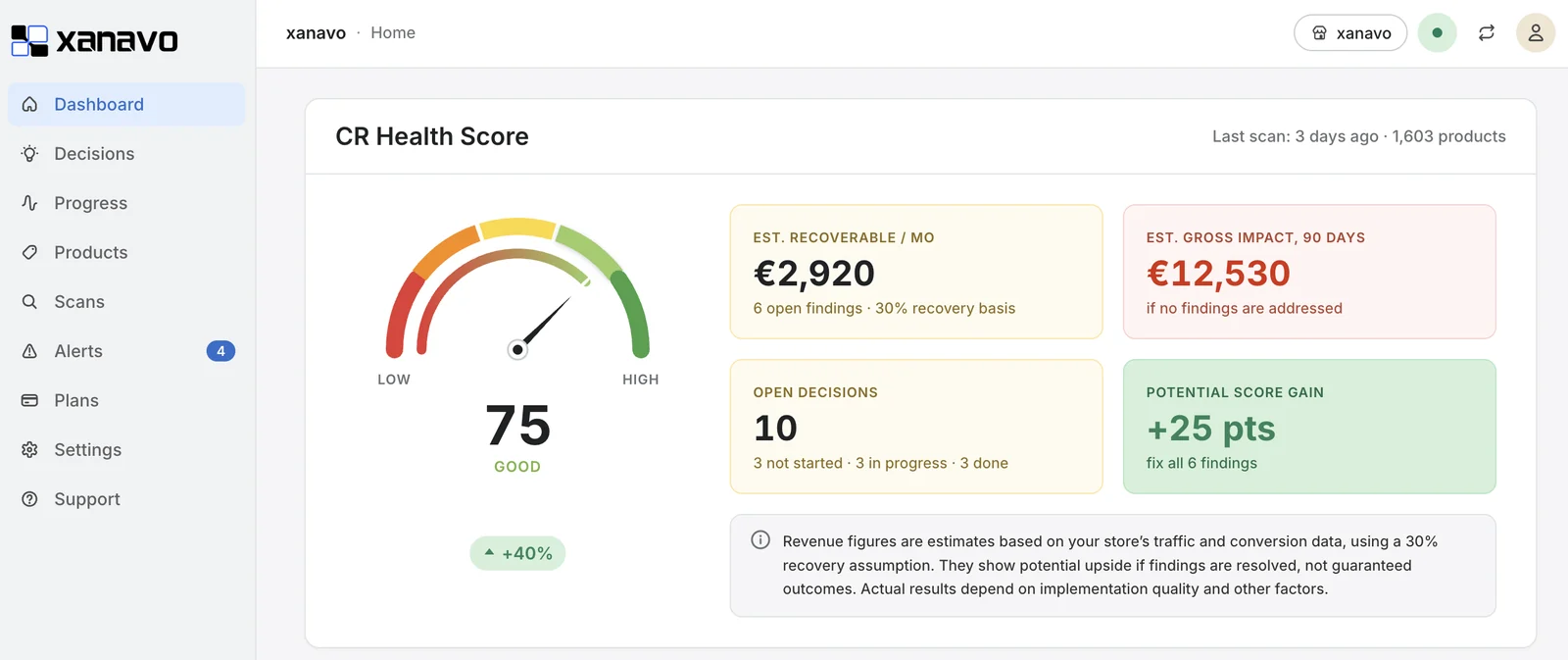Click the xanavo store button

1350,33
